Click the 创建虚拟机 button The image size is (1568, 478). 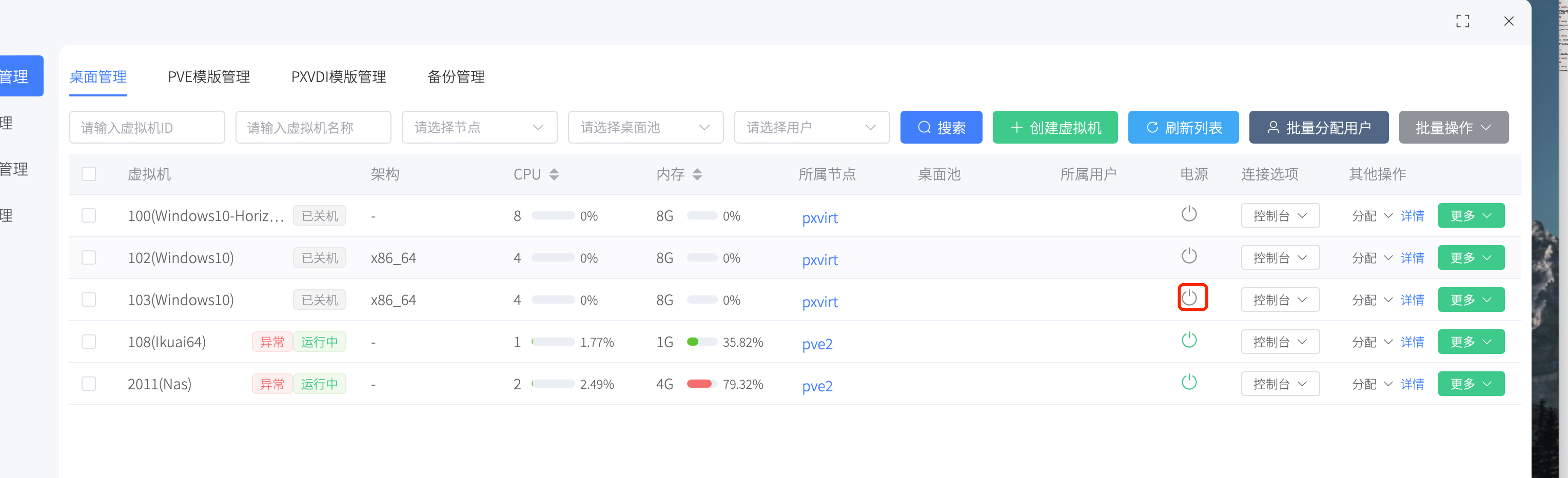[x=1054, y=127]
